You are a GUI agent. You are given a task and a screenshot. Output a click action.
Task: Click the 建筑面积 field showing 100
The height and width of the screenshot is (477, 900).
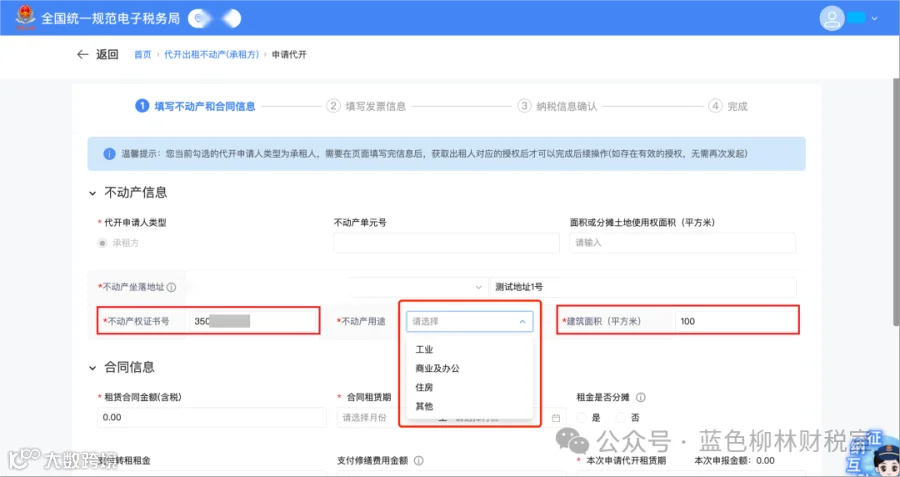(x=736, y=321)
